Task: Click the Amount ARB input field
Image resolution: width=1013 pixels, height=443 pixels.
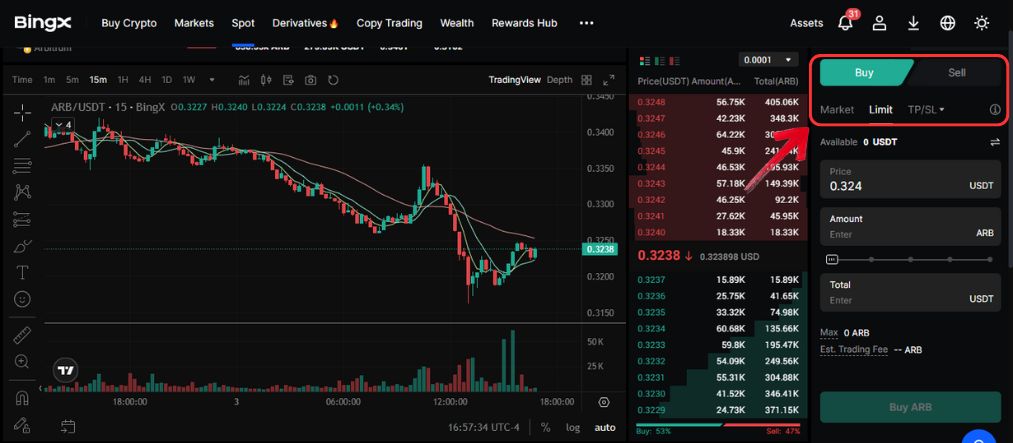Action: coord(910,227)
